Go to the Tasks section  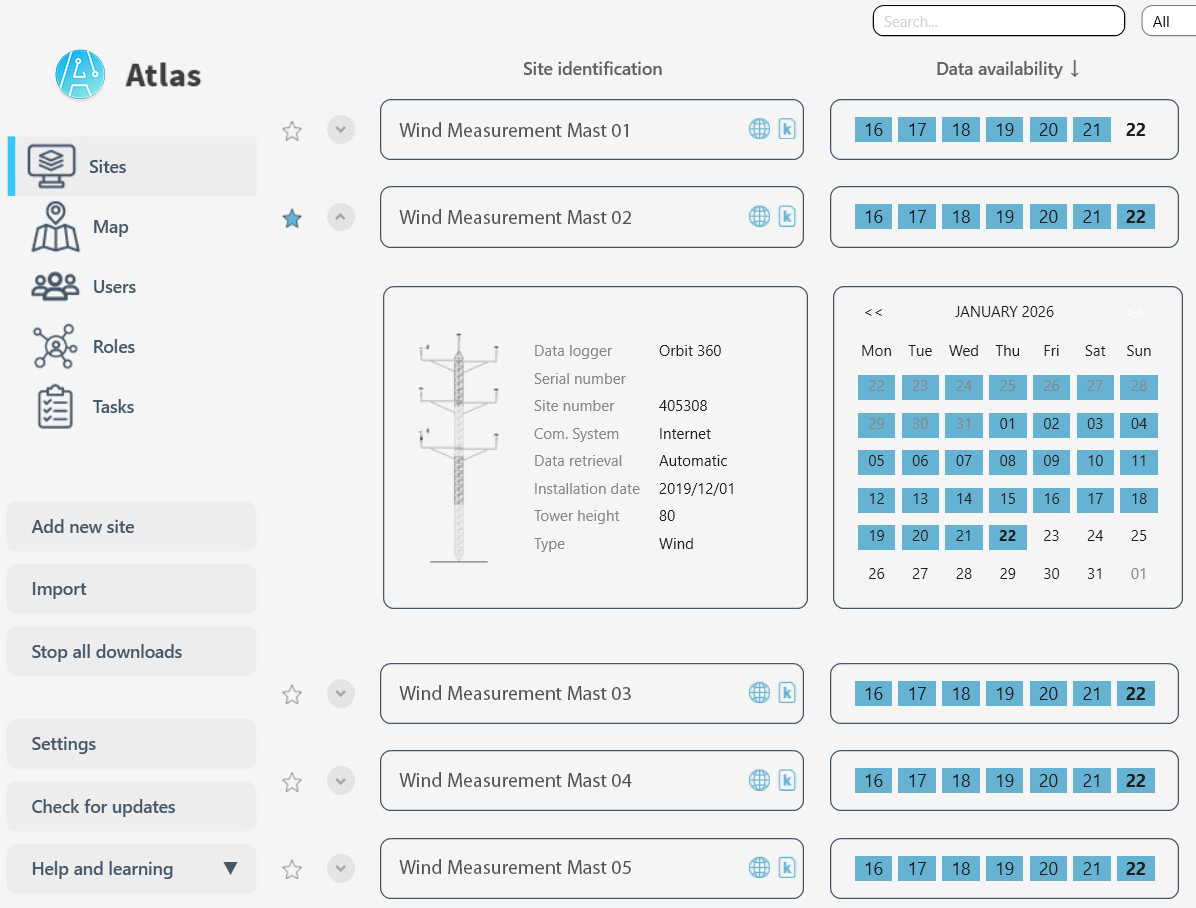tap(112, 407)
